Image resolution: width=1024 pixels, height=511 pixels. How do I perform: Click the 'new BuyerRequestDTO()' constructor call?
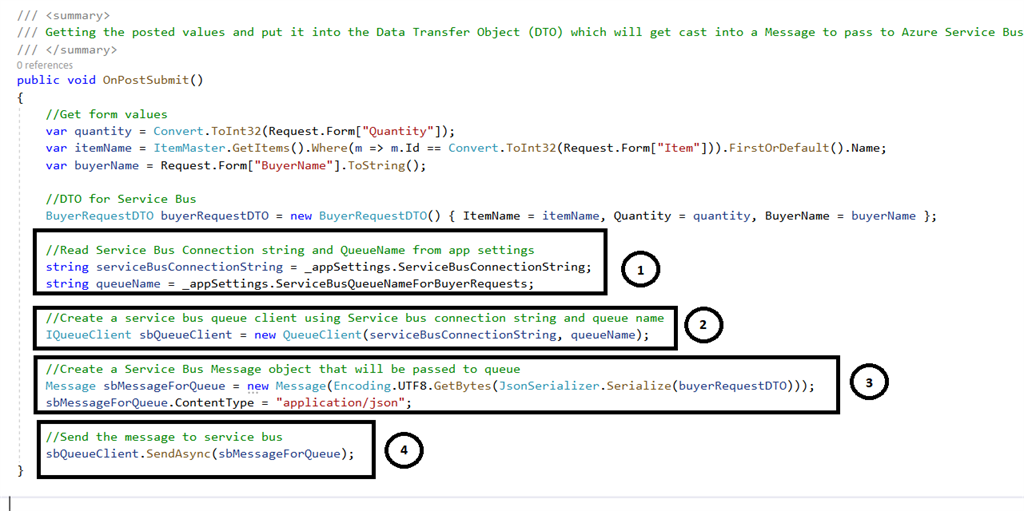[366, 216]
